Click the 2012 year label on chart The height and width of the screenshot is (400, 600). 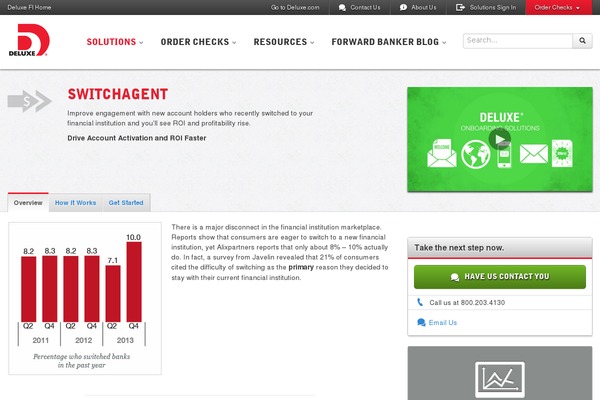[x=83, y=340]
